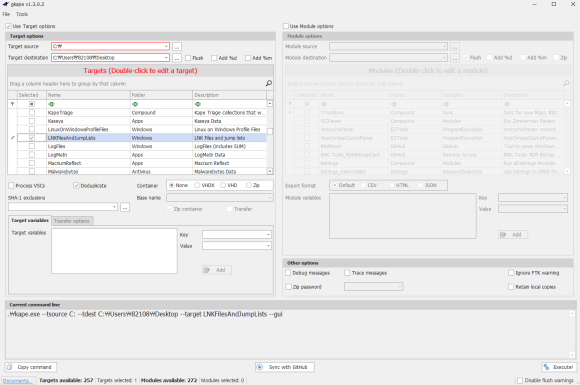Enable Zip password checkbox
The height and width of the screenshot is (385, 580).
[289, 287]
